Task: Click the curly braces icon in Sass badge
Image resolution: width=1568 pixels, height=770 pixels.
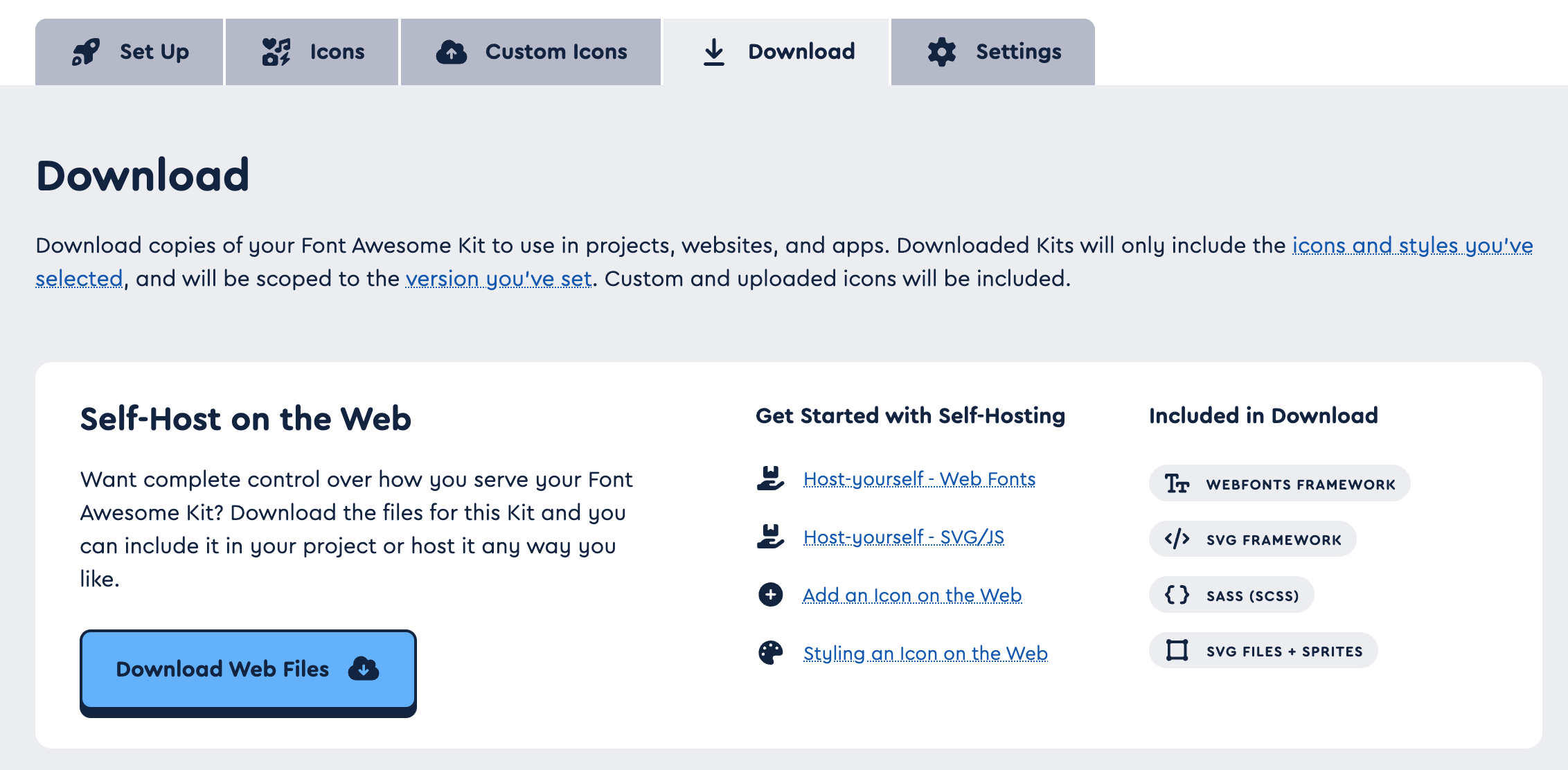Action: [x=1177, y=595]
